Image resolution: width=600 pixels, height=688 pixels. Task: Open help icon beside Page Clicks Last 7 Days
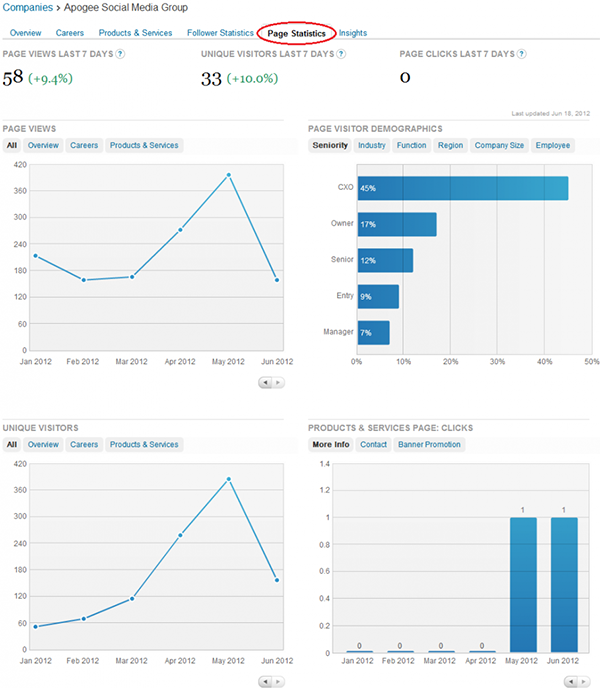click(521, 54)
